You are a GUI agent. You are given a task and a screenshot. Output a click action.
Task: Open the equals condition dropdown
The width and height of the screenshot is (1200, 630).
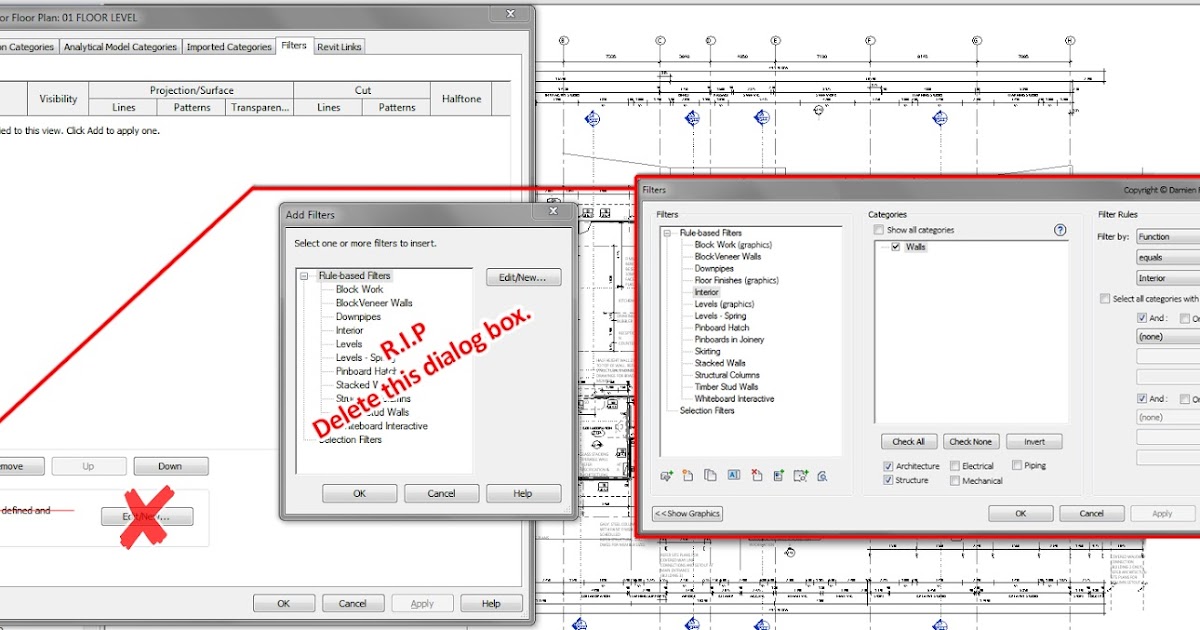1168,256
